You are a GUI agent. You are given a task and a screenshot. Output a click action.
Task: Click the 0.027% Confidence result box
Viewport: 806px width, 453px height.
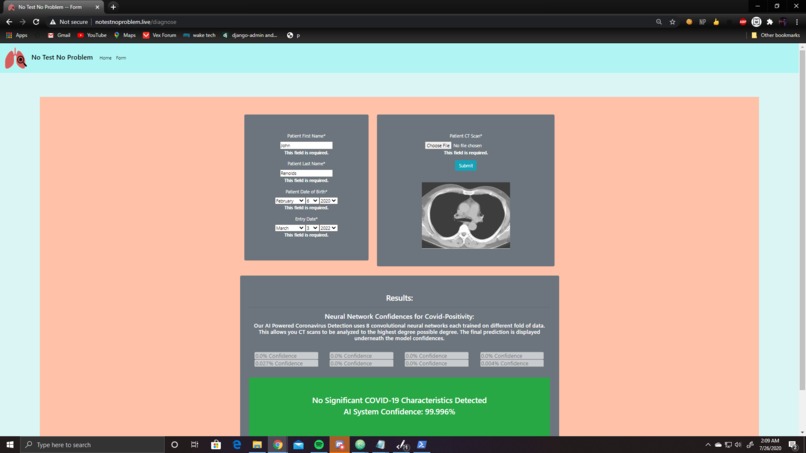click(x=286, y=364)
